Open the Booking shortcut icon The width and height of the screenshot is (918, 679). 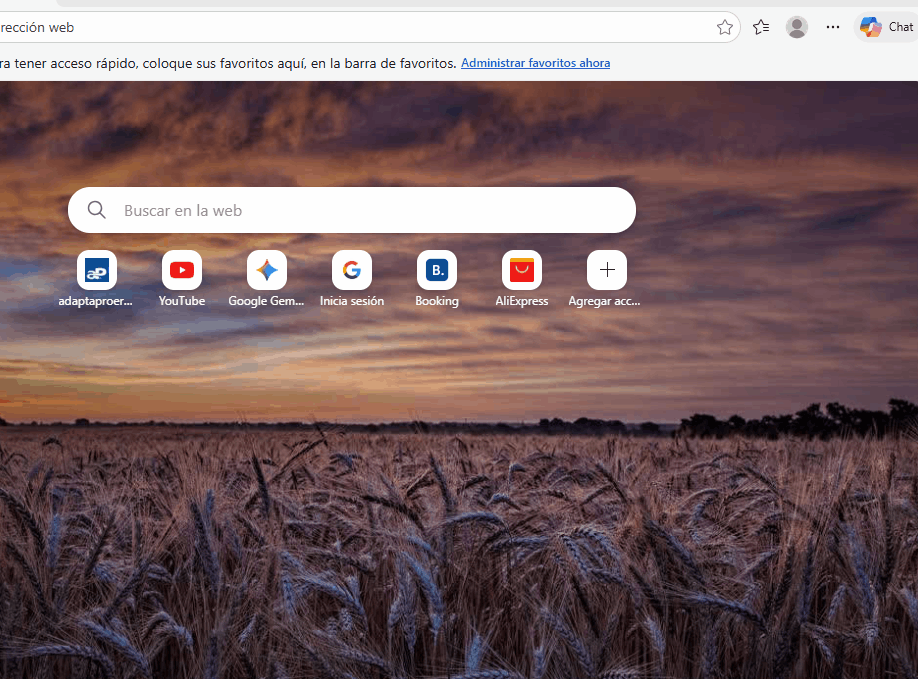coord(437,270)
